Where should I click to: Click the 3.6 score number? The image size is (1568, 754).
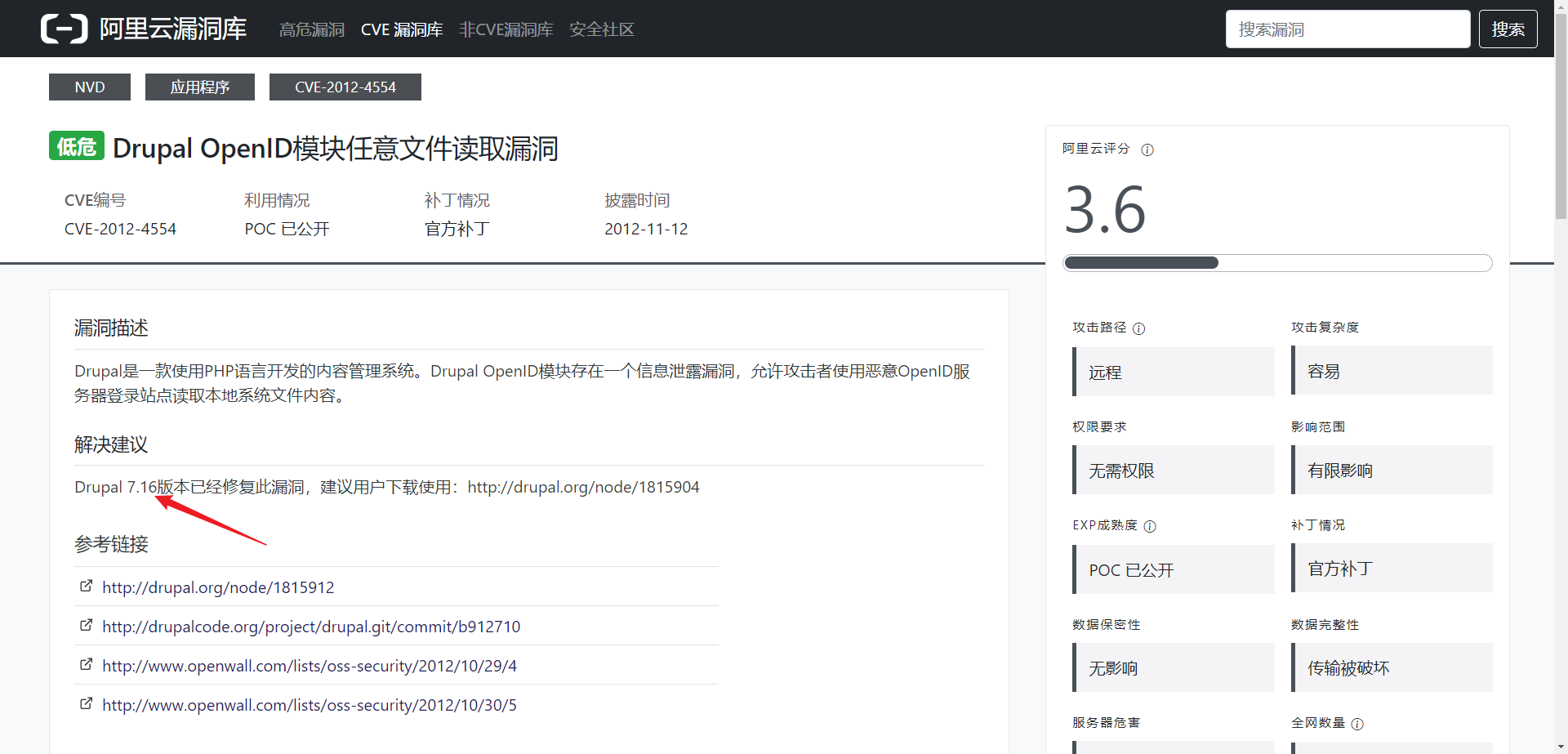(1105, 210)
